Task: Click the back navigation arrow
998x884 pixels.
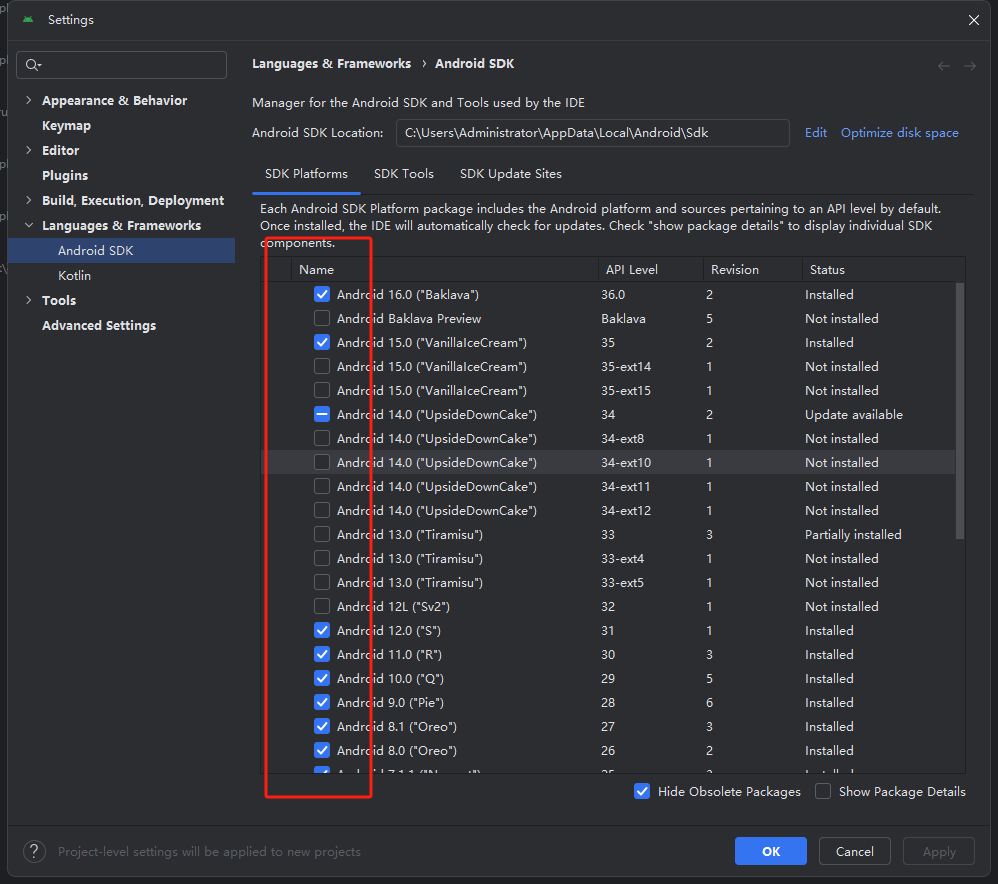Action: pos(944,66)
